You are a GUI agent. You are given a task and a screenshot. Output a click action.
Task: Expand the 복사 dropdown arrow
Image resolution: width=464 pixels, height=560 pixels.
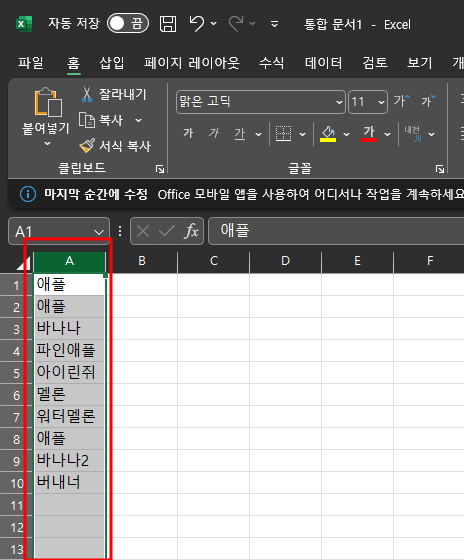(x=139, y=120)
